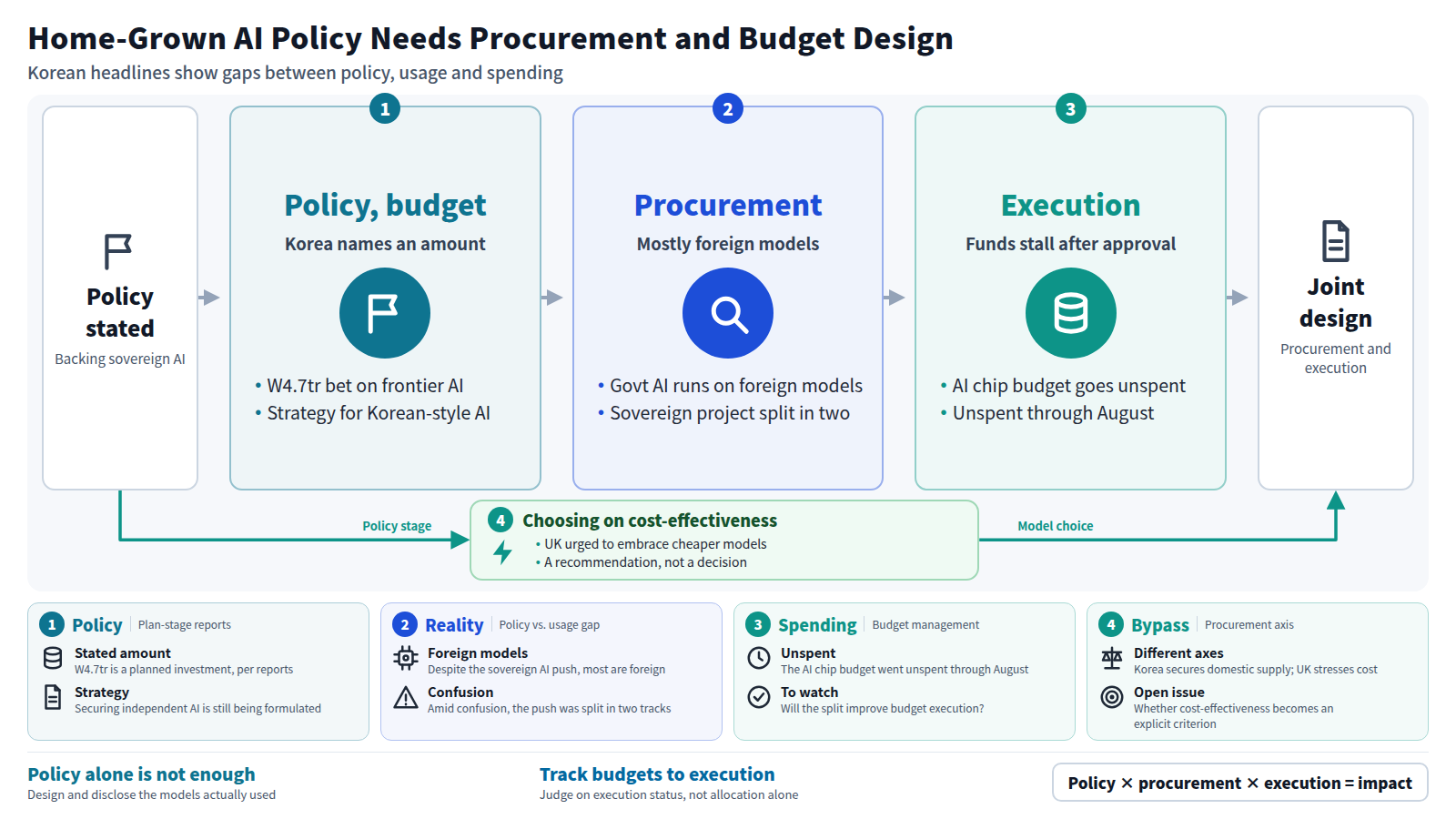Click 'Sovereign project split in two' bullet
Image resolution: width=1456 pixels, height=819 pixels.
(x=730, y=413)
